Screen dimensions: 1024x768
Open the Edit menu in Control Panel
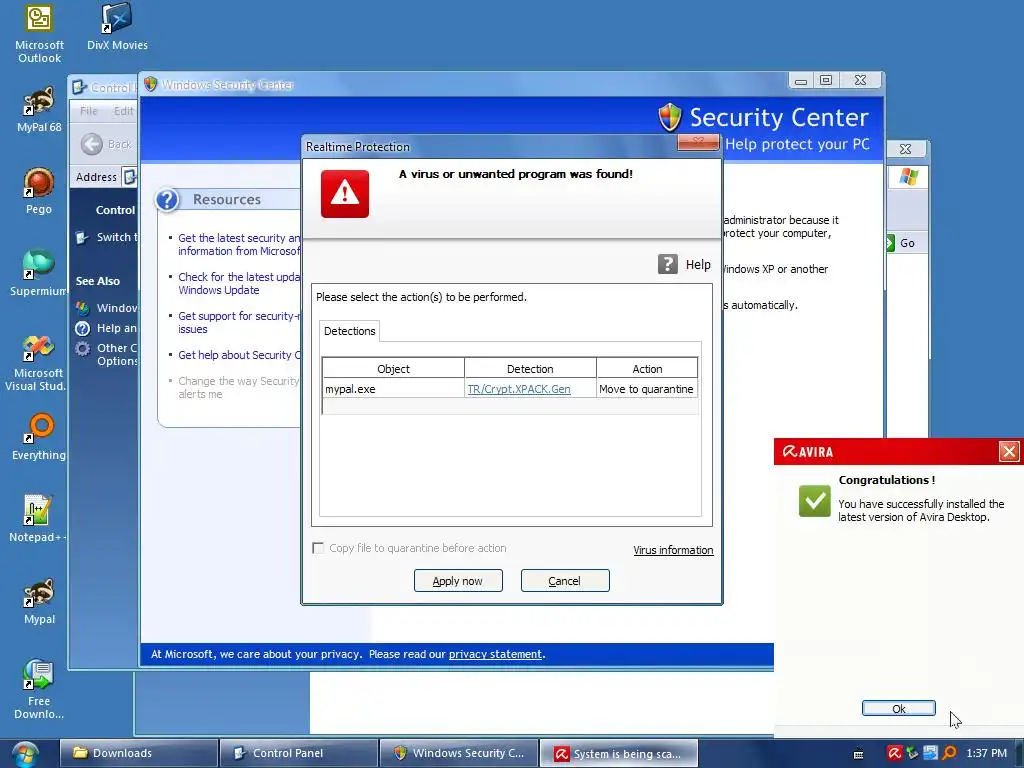pyautogui.click(x=123, y=111)
